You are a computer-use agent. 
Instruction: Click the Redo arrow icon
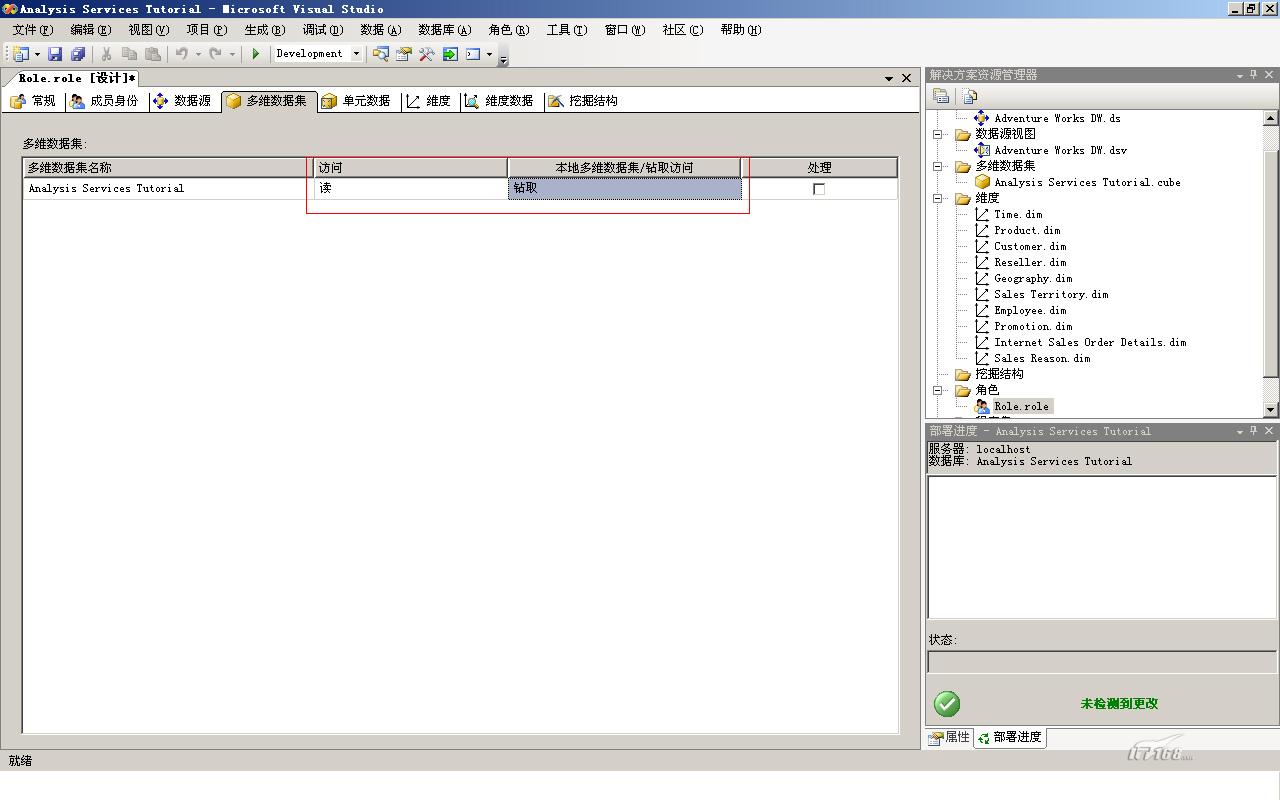[215, 54]
